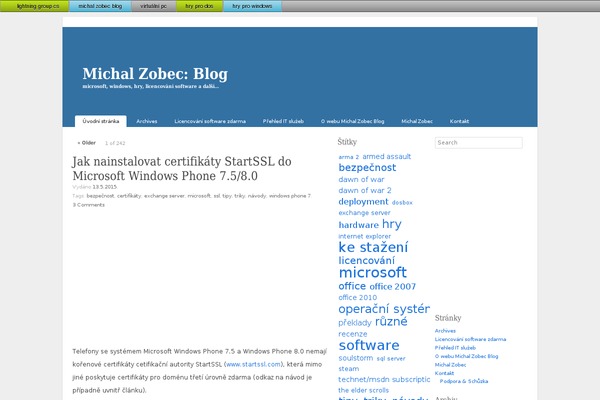The image size is (600, 400).
Task: Open the michal zobec blog tab
Action: pyautogui.click(x=100, y=6)
